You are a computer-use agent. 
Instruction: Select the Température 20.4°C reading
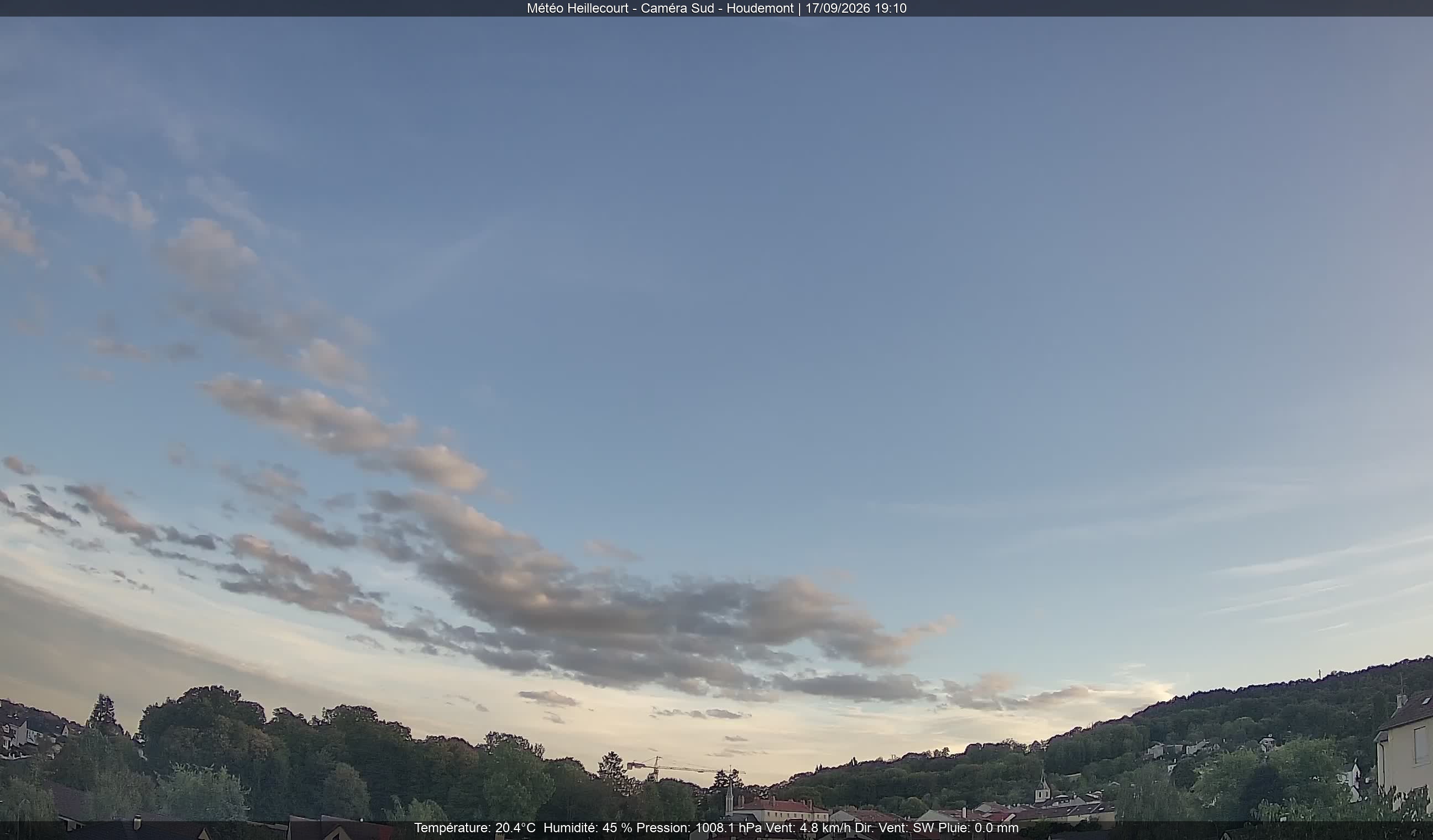pyautogui.click(x=474, y=827)
